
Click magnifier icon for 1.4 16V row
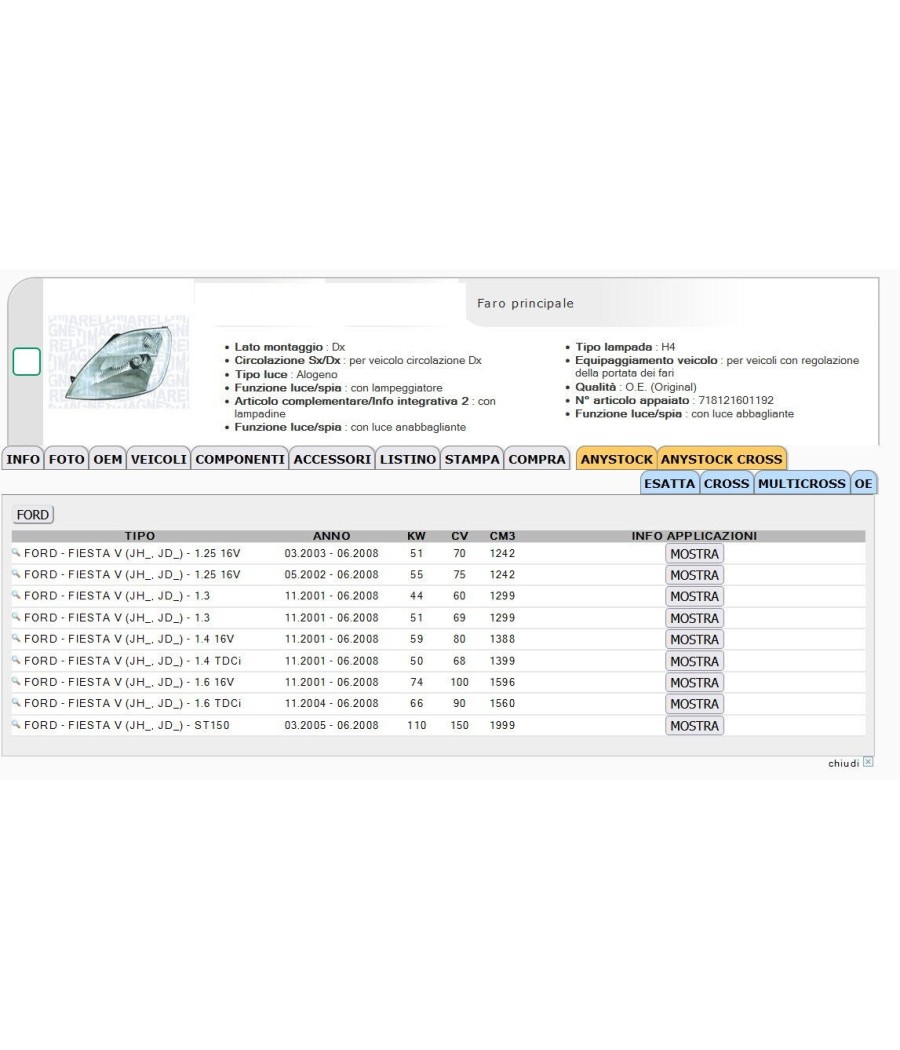tap(16, 638)
